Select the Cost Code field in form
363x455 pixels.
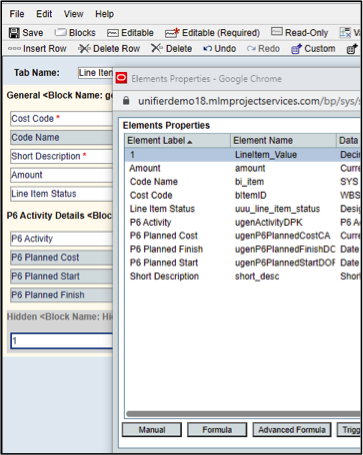61,119
